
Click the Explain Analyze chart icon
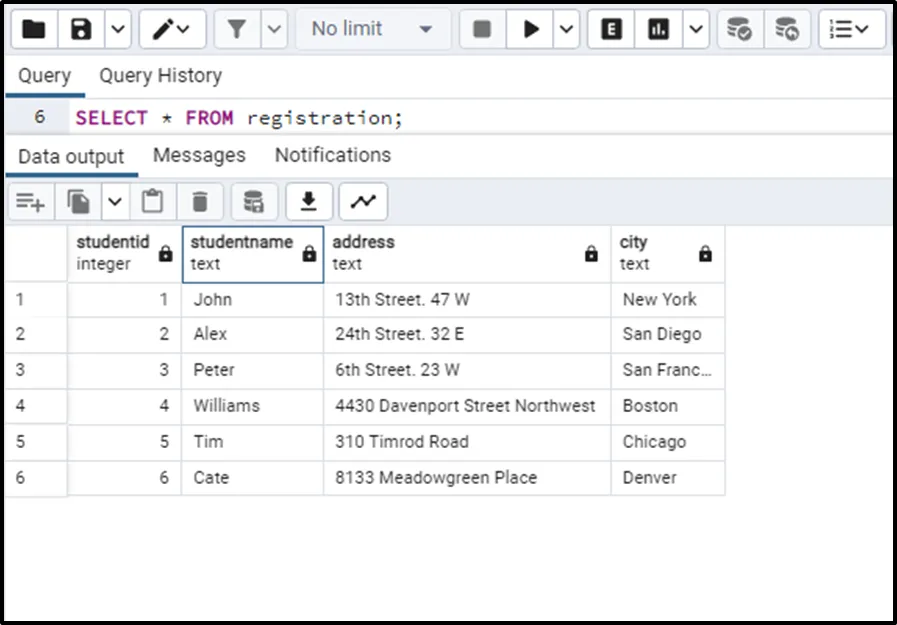(659, 29)
